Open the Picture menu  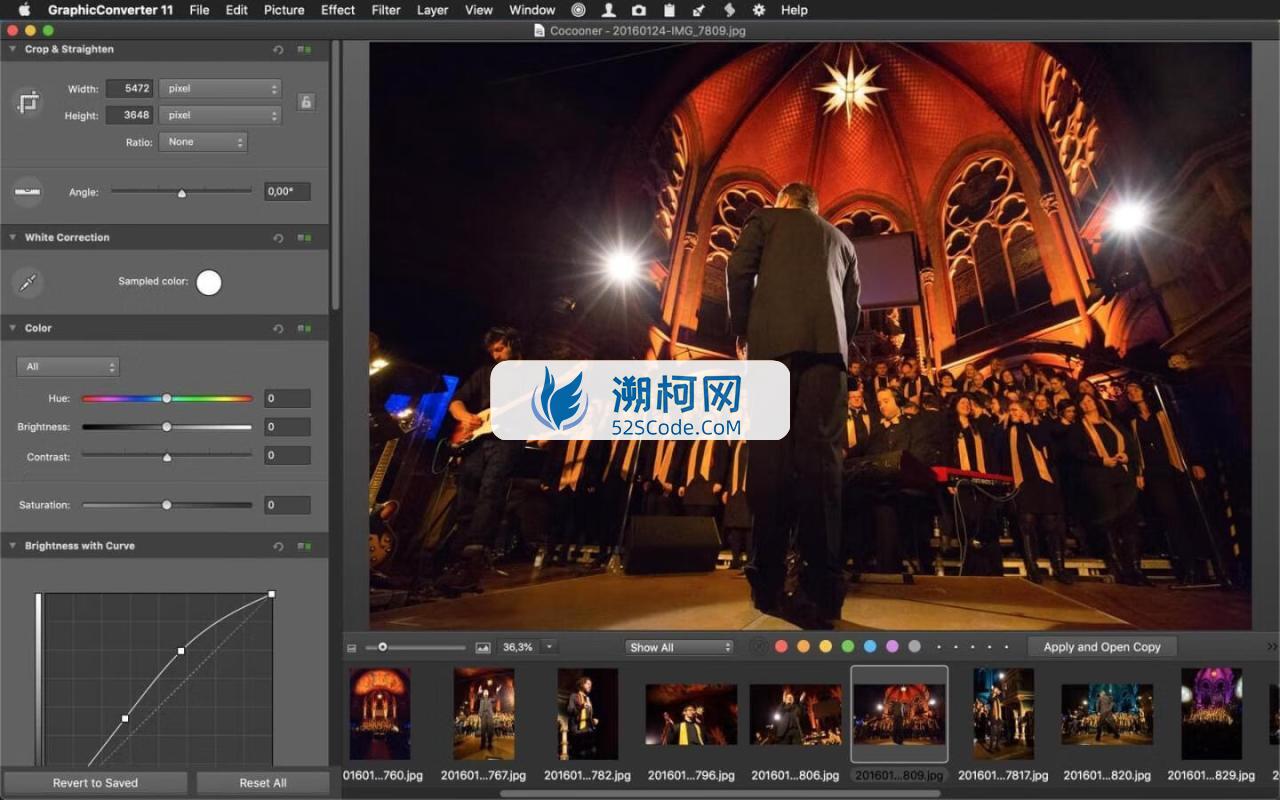click(284, 10)
